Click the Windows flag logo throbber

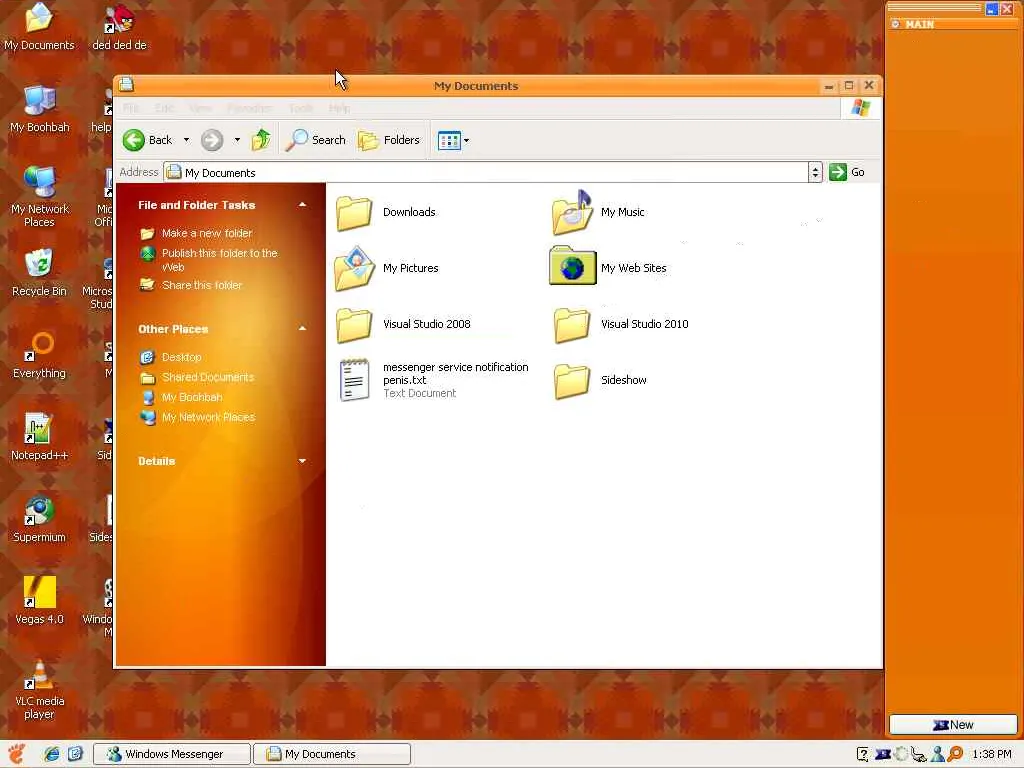[x=861, y=108]
